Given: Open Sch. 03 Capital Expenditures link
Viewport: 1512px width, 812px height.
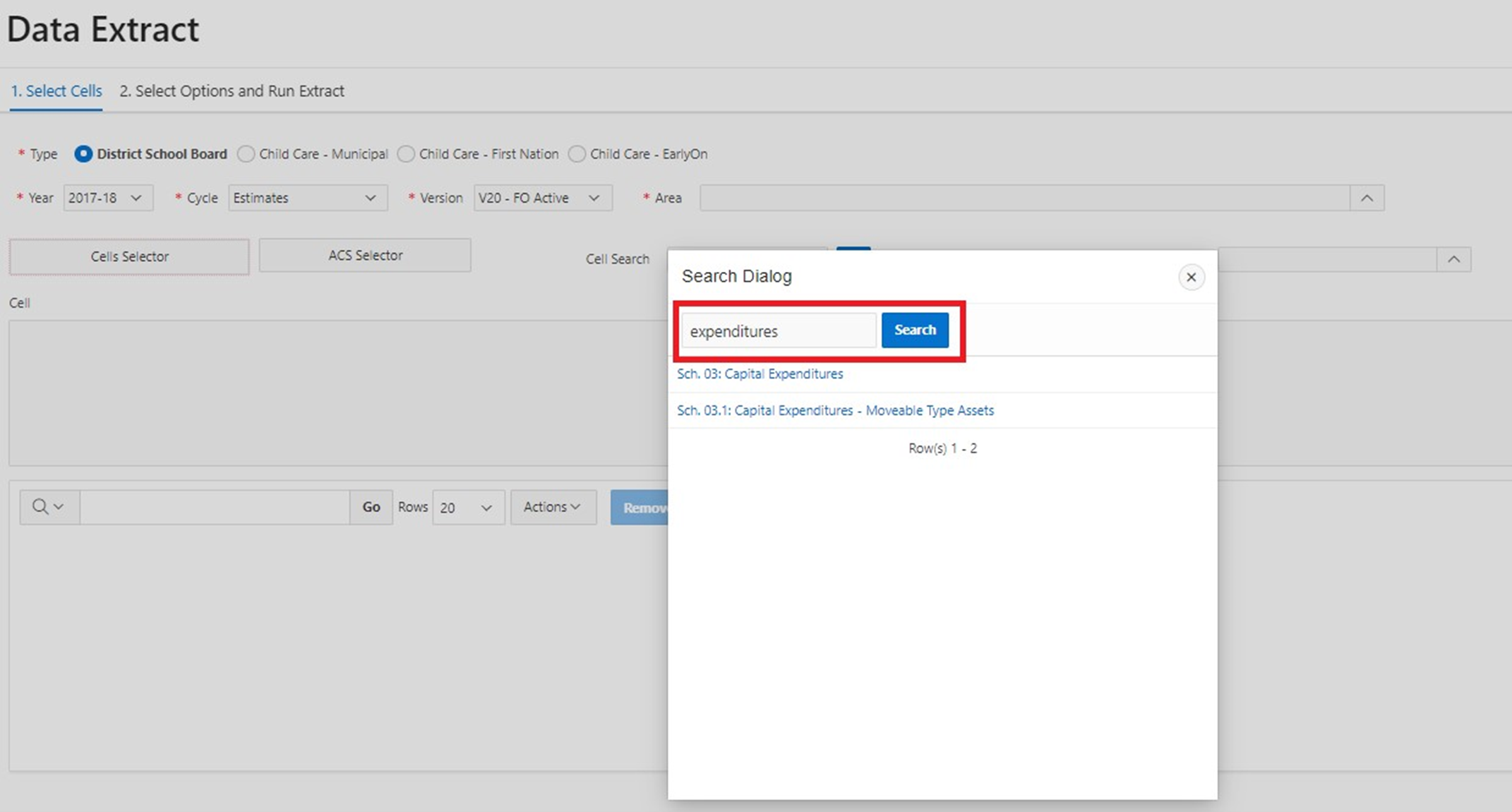Looking at the screenshot, I should 760,373.
